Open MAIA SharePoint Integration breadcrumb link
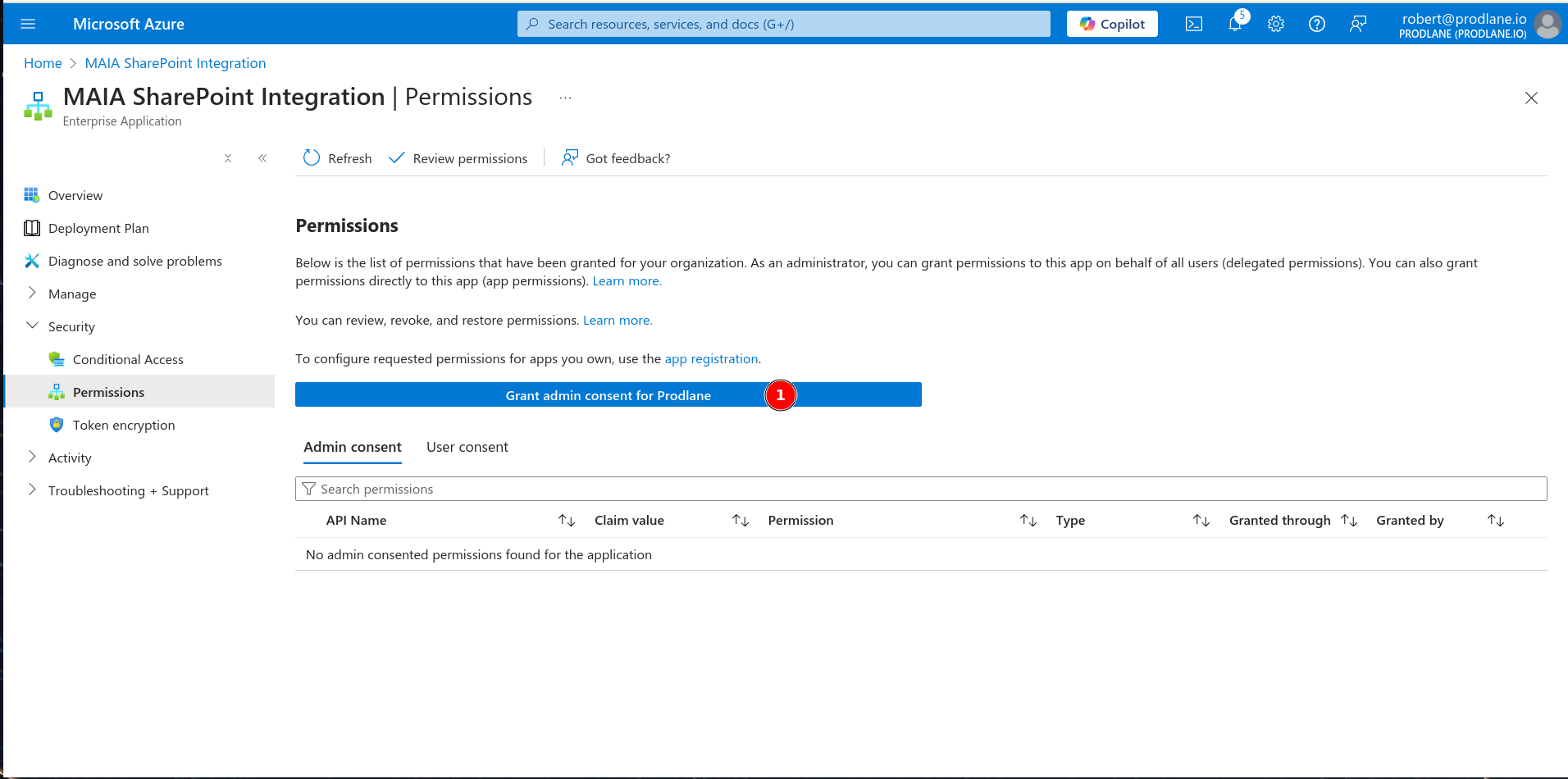Image resolution: width=1568 pixels, height=779 pixels. [x=175, y=63]
